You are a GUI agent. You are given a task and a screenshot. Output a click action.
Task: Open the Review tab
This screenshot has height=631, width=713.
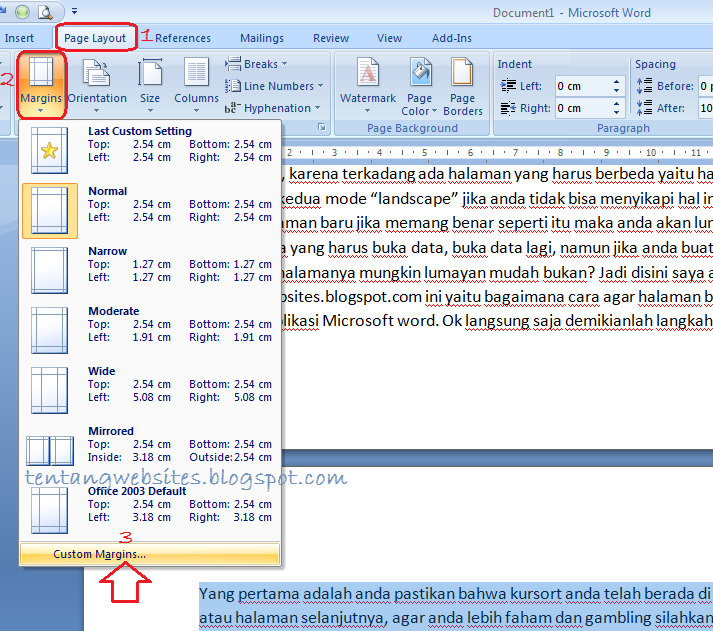pos(331,38)
